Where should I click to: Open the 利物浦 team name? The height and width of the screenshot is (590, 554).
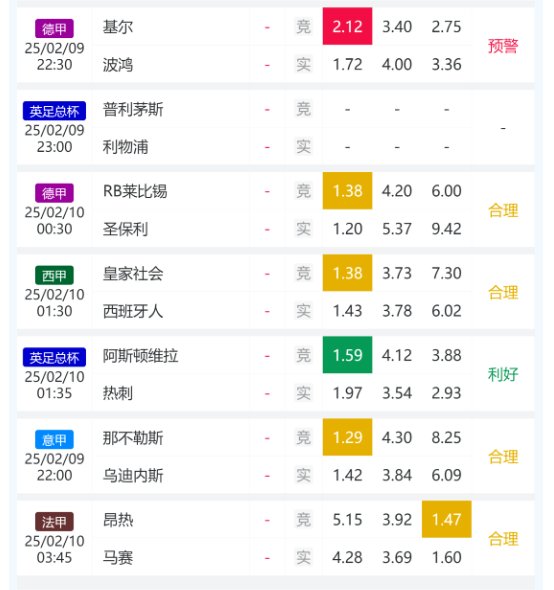coord(125,147)
